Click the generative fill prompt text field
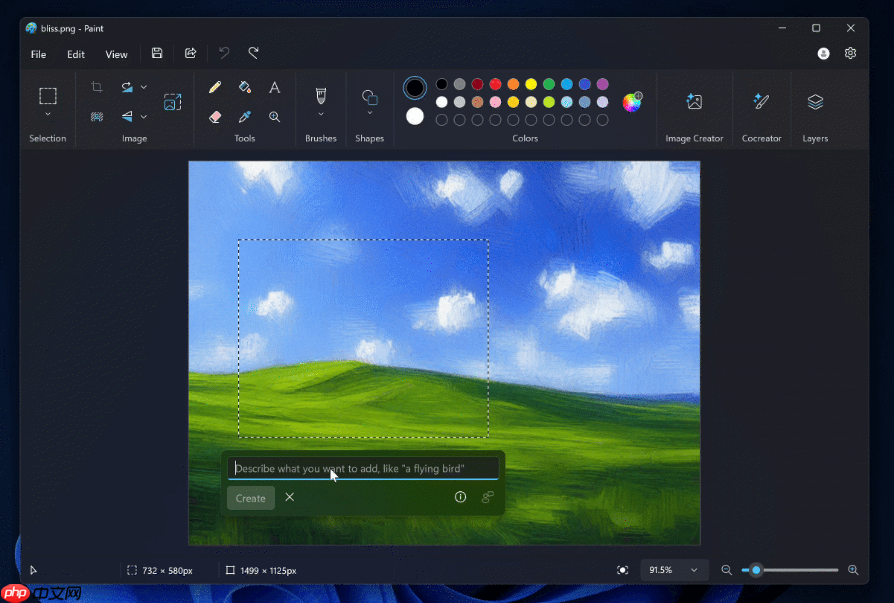 point(363,468)
